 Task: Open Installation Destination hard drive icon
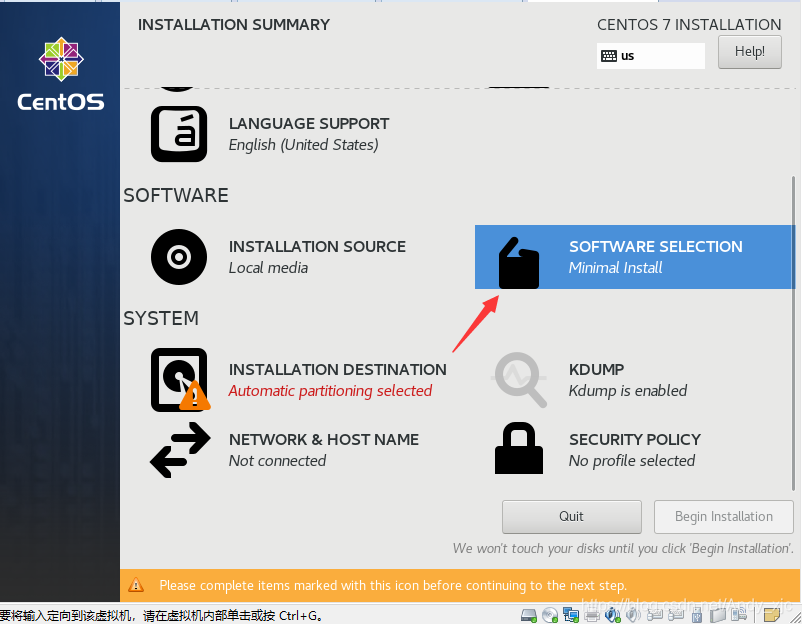click(x=180, y=380)
